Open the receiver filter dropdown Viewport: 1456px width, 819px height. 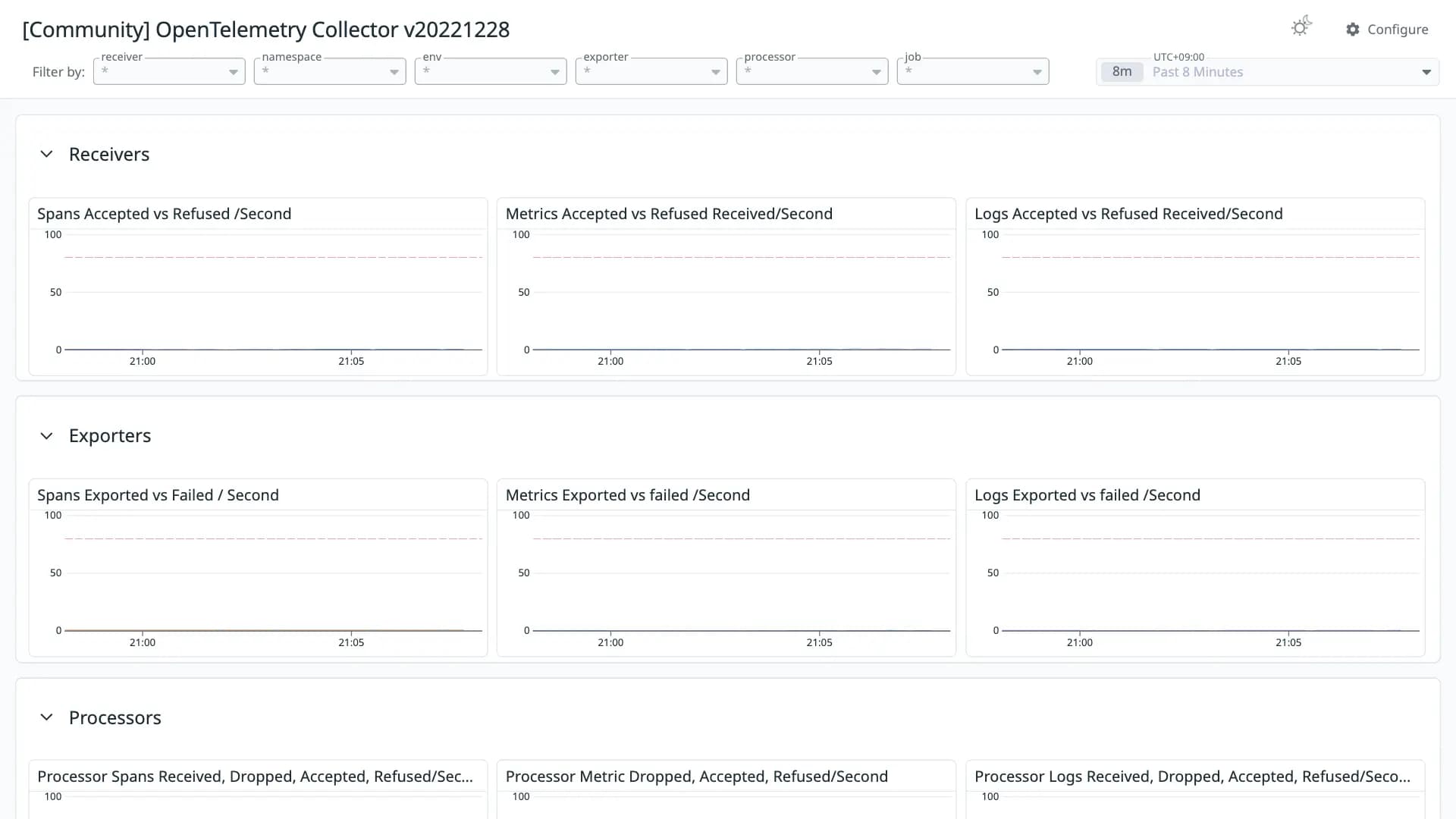[169, 71]
